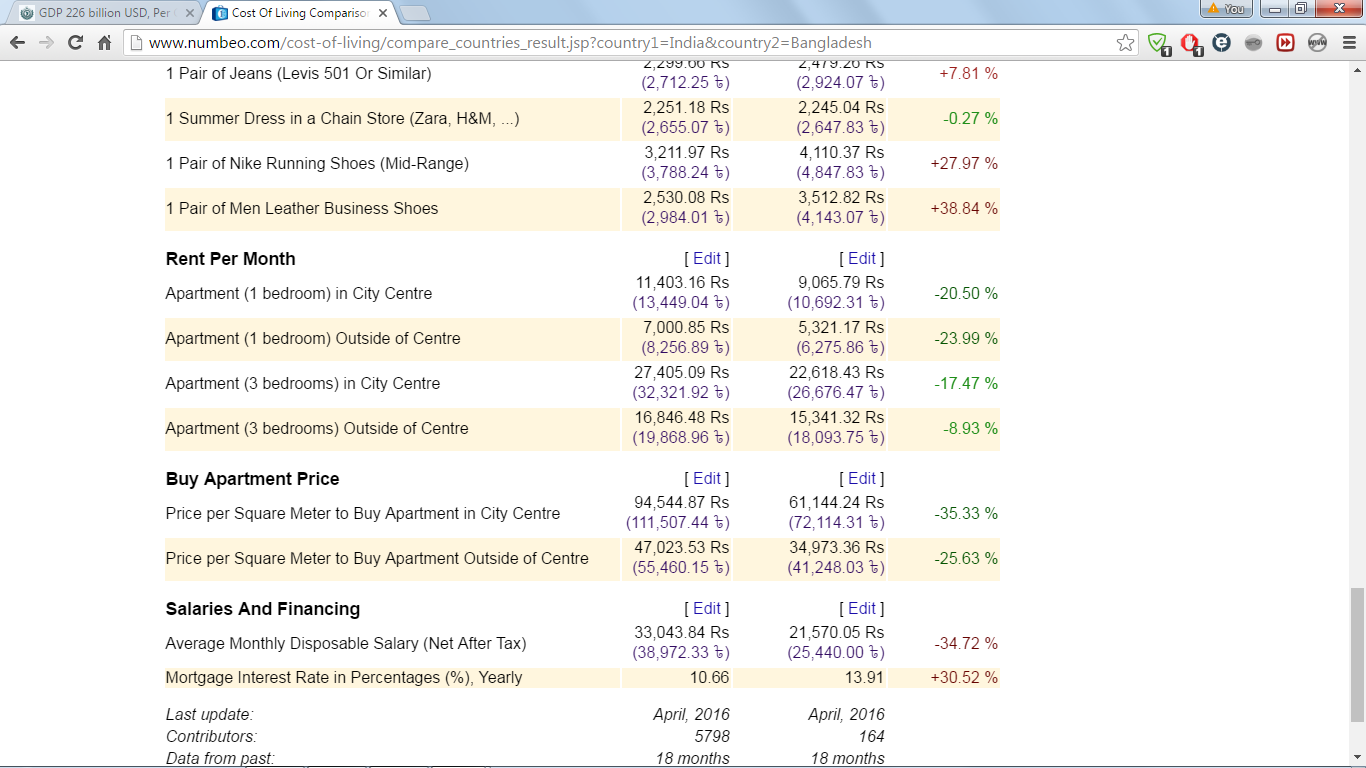Open the red stop-hand AdBlock extension
Image resolution: width=1366 pixels, height=768 pixels.
[x=1190, y=43]
